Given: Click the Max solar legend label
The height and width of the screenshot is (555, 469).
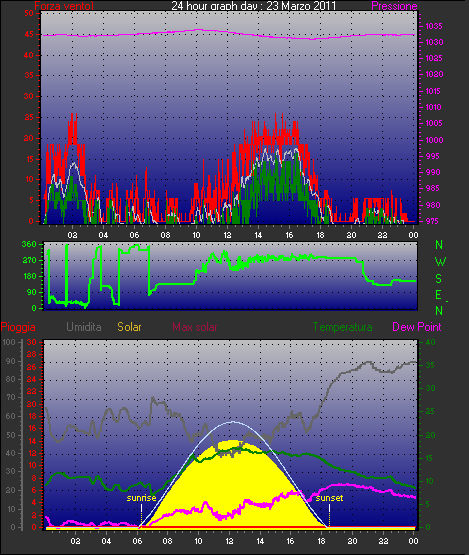Looking at the screenshot, I should (195, 327).
